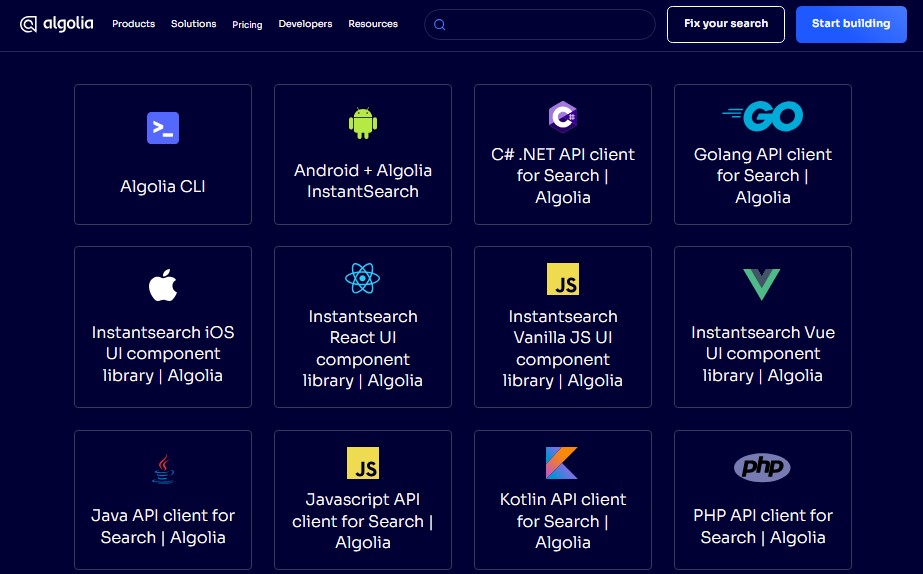Open the Developers menu
This screenshot has height=574, width=923.
[306, 24]
